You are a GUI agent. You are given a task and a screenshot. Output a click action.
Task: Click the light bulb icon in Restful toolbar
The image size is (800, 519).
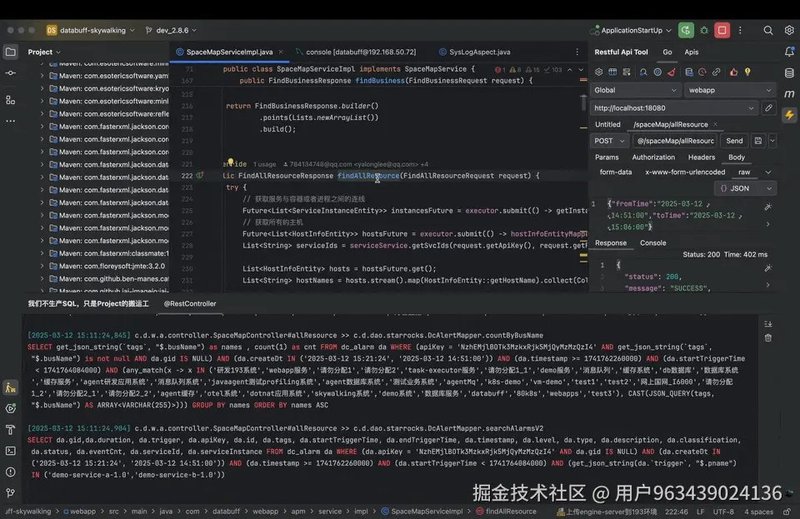[747, 72]
